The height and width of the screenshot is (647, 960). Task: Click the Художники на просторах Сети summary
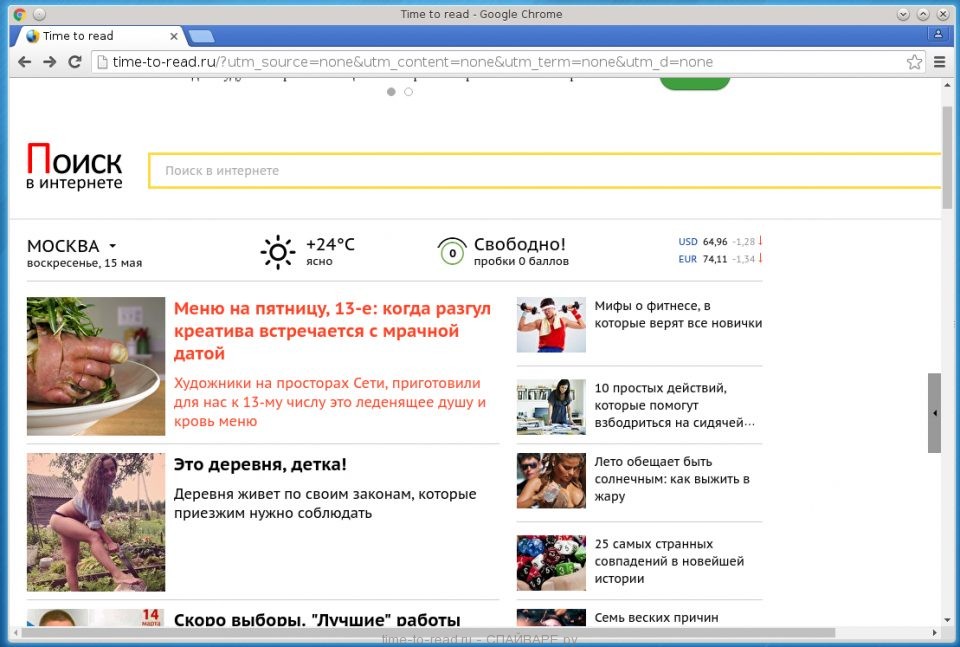pyautogui.click(x=330, y=402)
